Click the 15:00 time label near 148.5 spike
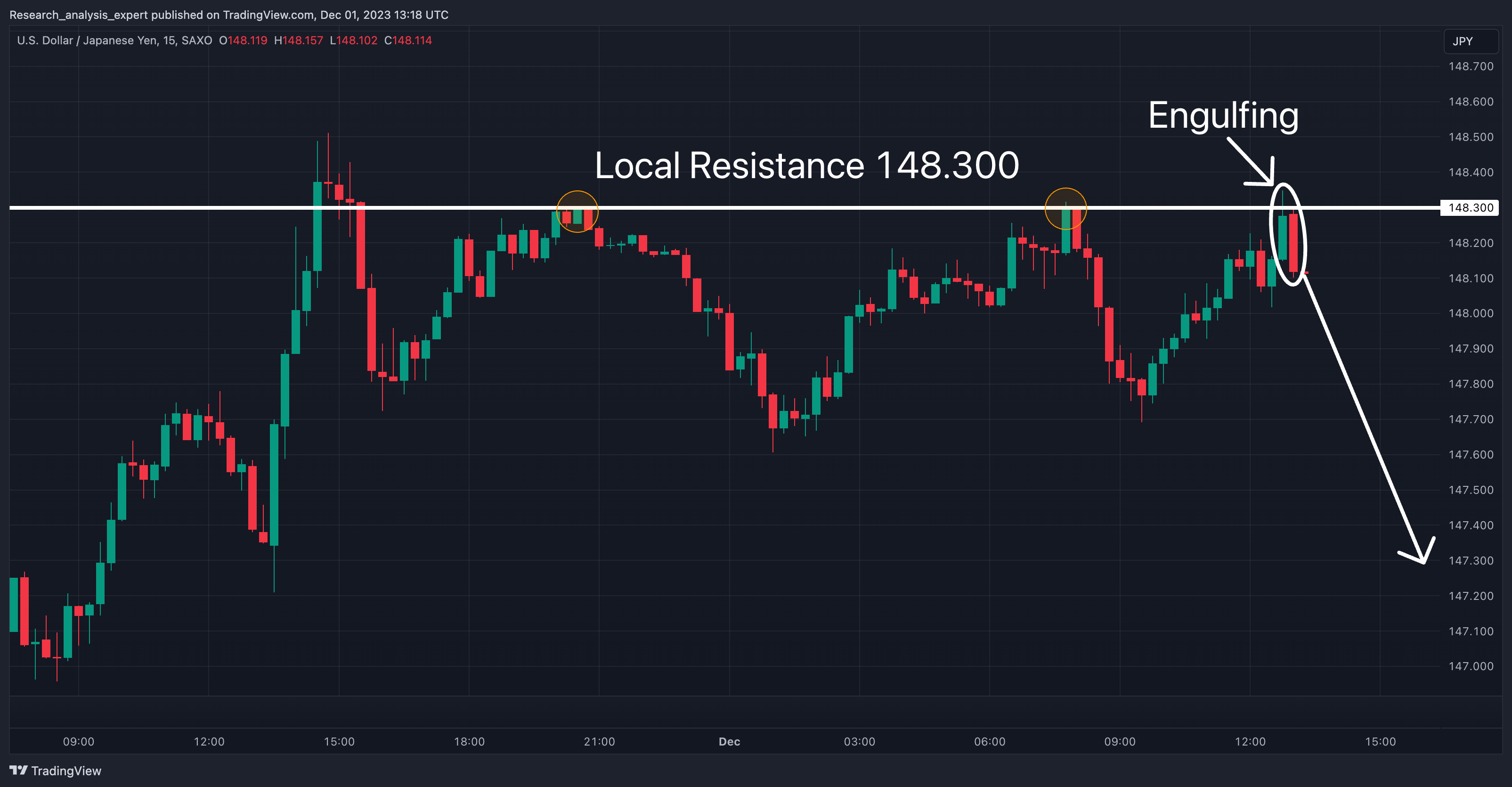 [339, 741]
